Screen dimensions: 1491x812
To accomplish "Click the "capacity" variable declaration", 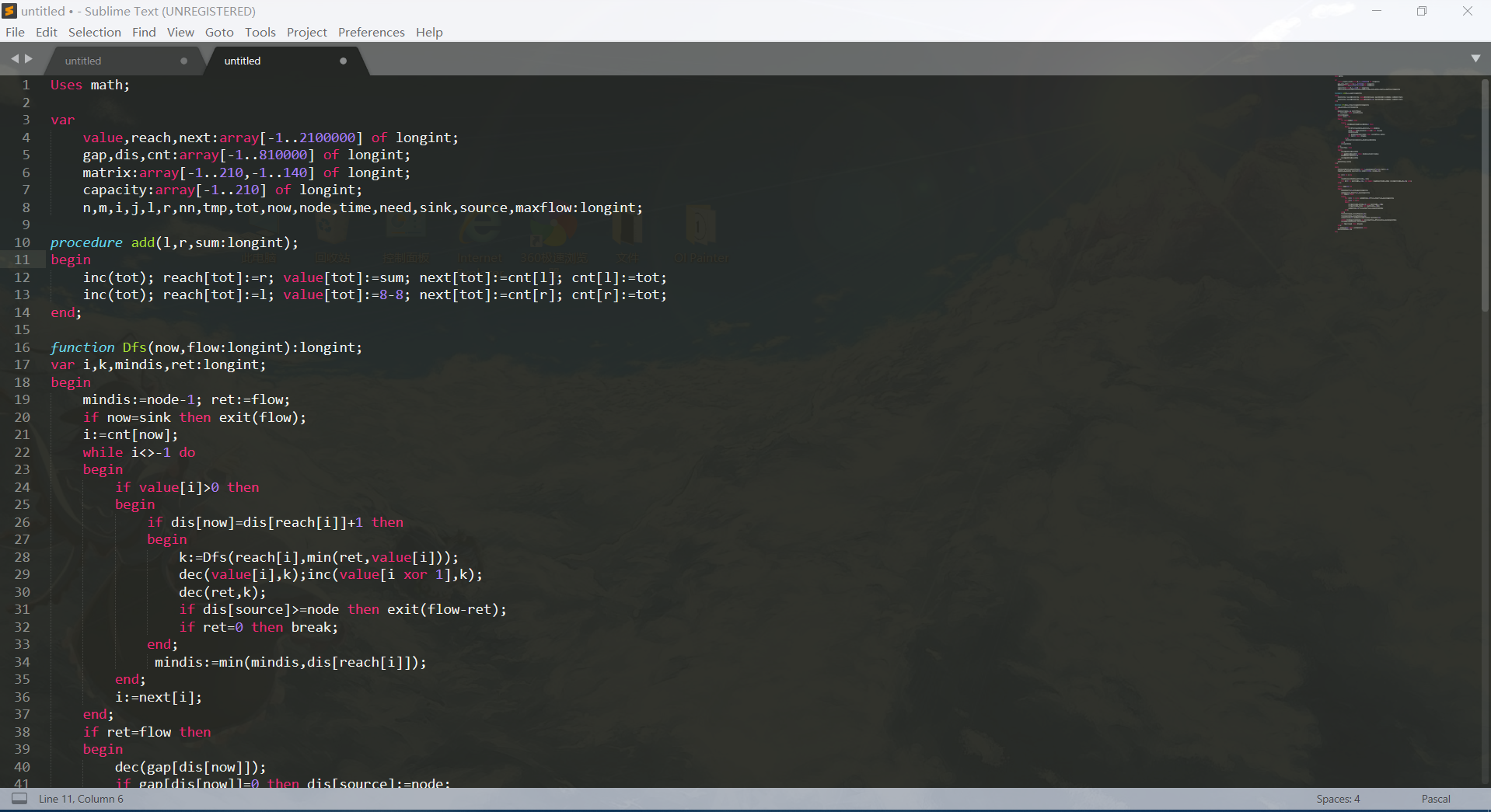I will pyautogui.click(x=114, y=190).
